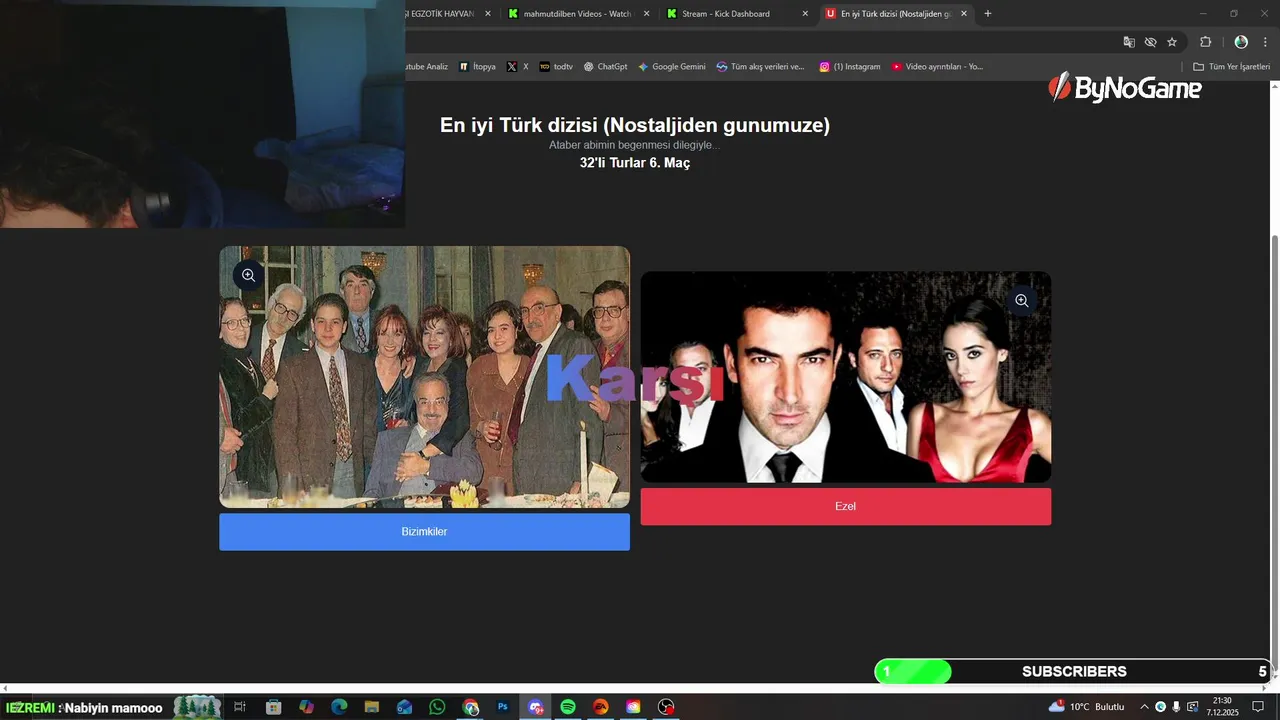Click the microphone icon in system tray

(1176, 707)
